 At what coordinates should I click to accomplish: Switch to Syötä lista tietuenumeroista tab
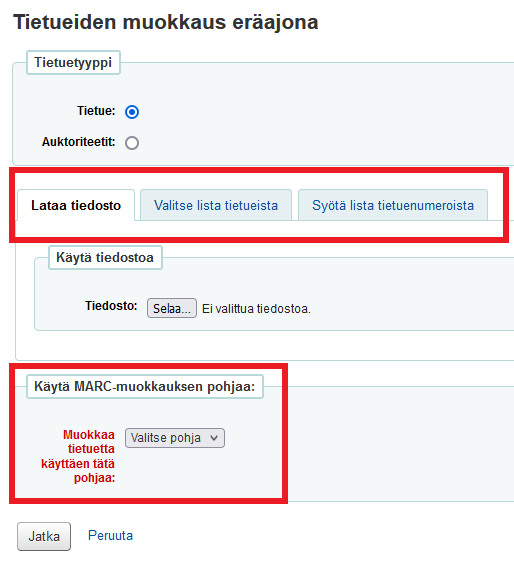click(x=393, y=205)
